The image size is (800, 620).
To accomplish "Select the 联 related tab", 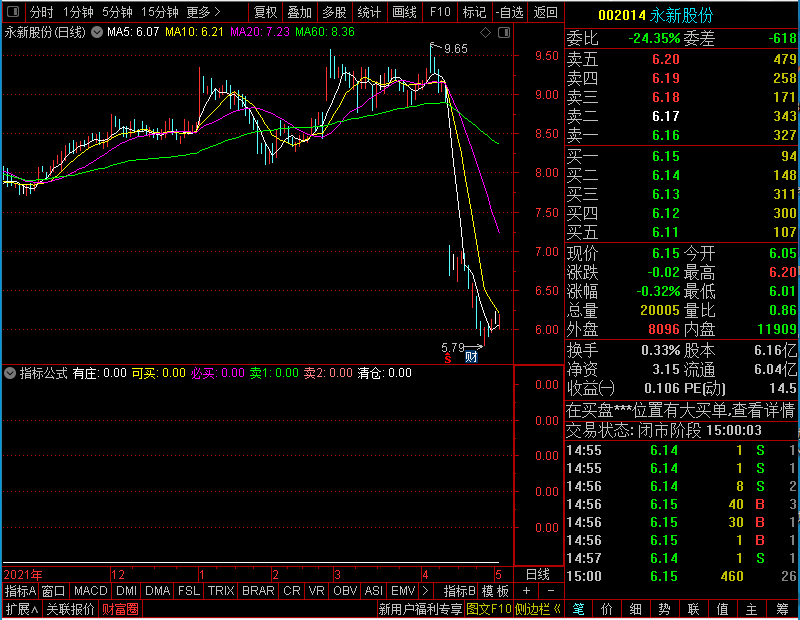I will [693, 609].
